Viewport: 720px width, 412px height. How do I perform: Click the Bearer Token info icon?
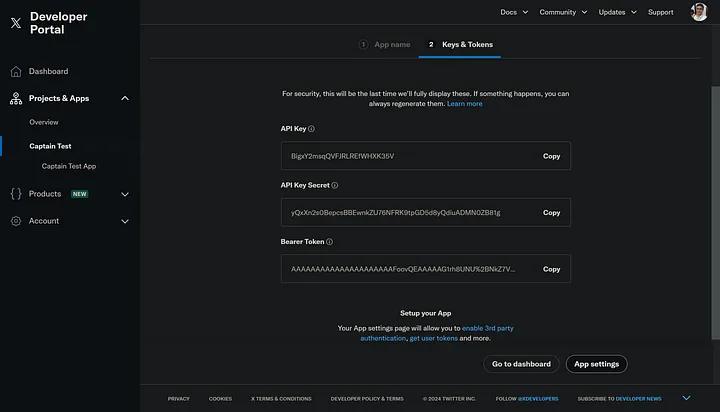click(x=329, y=242)
